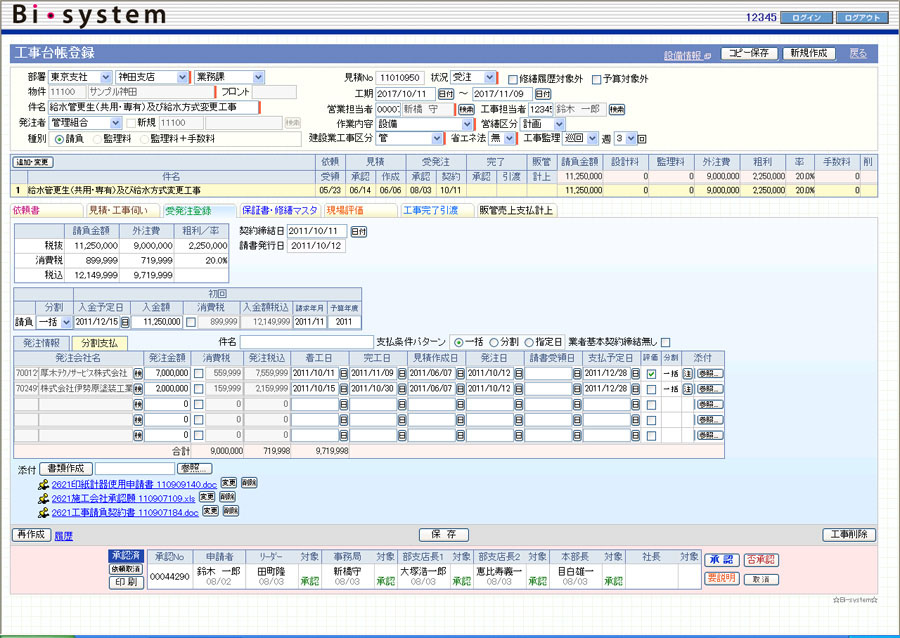
Task: Click 変更 button for 2621印紙計器使用申請書 file
Action: (228, 483)
